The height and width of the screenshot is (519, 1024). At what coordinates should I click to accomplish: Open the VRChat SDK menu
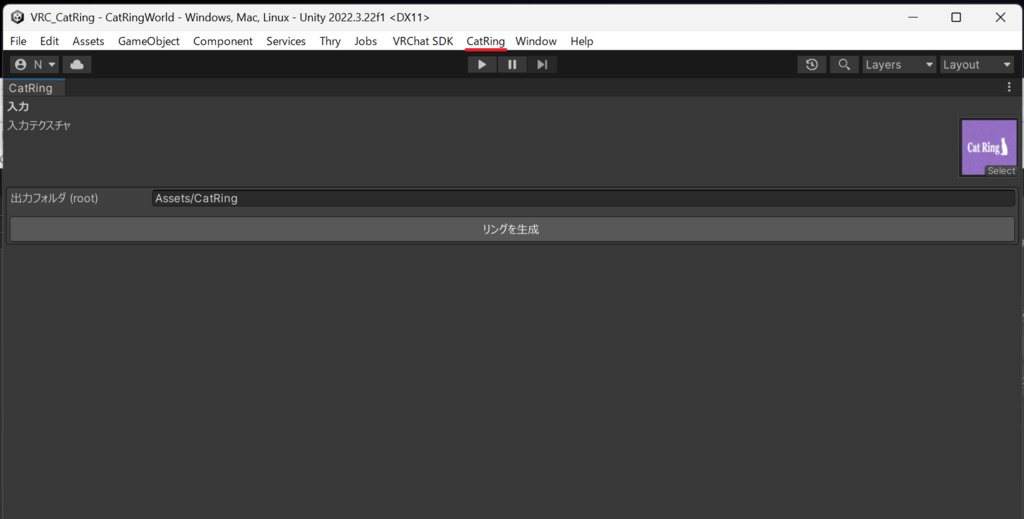point(423,41)
